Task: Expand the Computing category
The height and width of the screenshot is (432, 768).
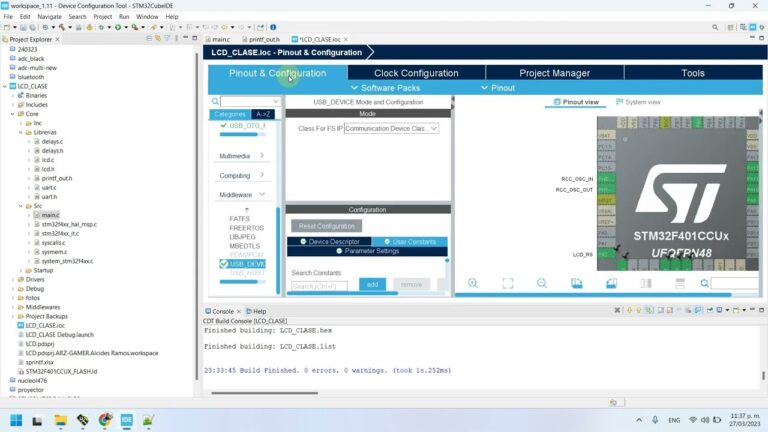Action: click(242, 175)
